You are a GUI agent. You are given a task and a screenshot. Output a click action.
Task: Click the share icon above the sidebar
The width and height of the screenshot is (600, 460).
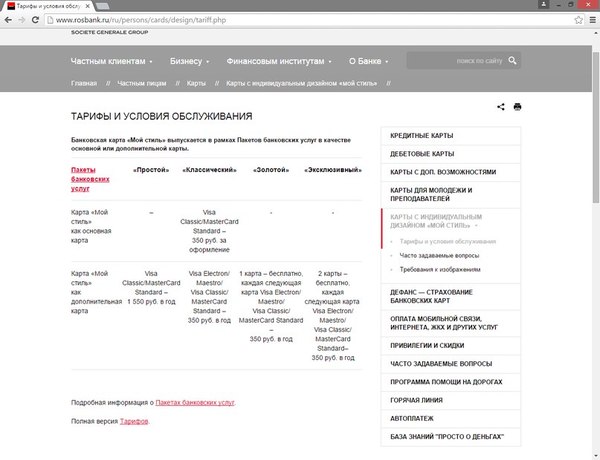501,107
